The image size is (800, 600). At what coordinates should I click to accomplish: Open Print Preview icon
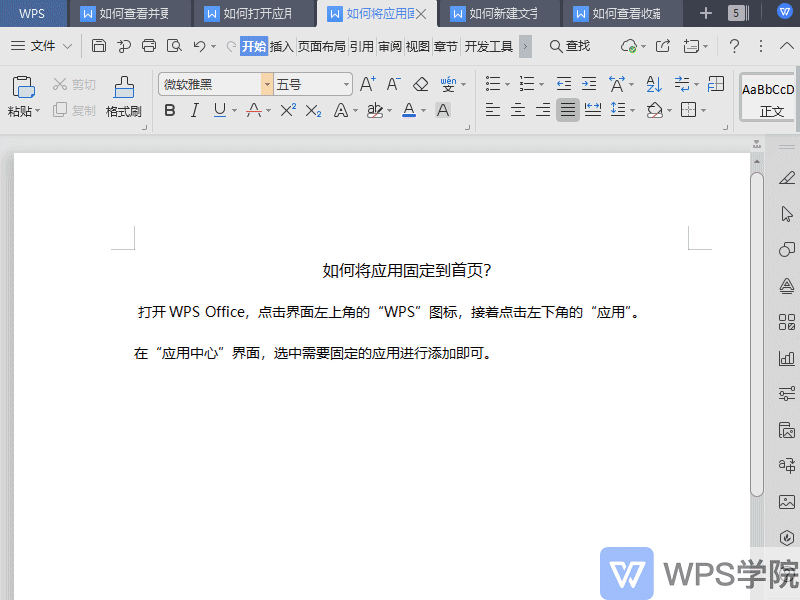tap(174, 46)
